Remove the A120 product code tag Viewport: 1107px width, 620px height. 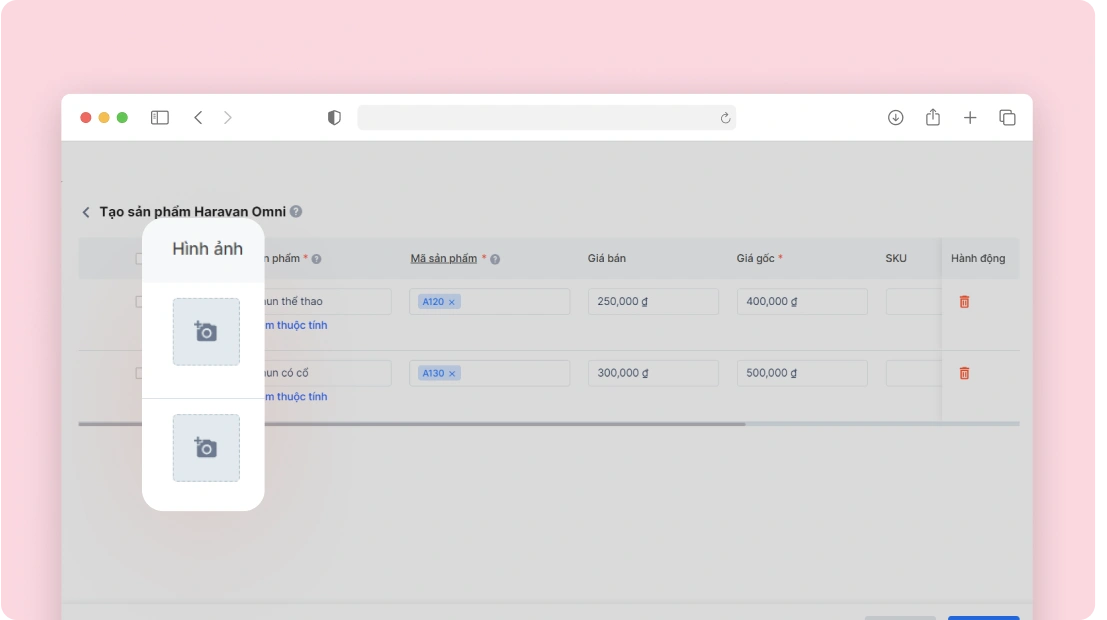(x=452, y=302)
